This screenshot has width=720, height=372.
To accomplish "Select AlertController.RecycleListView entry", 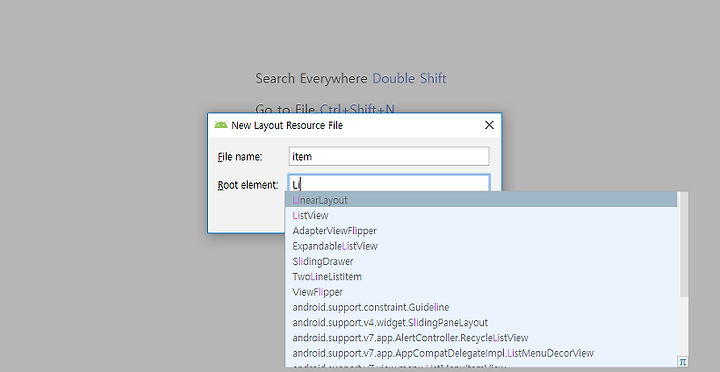I will 481,338.
